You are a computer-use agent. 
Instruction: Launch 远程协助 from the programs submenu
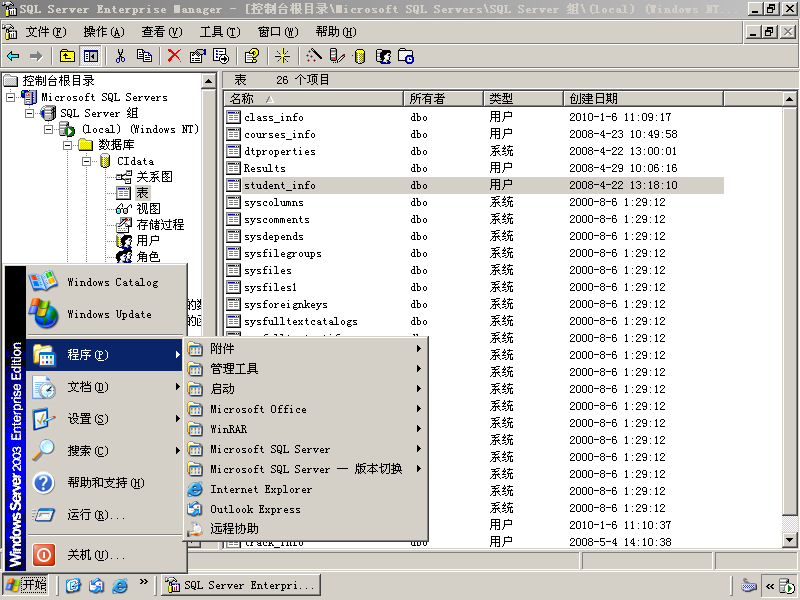point(306,529)
